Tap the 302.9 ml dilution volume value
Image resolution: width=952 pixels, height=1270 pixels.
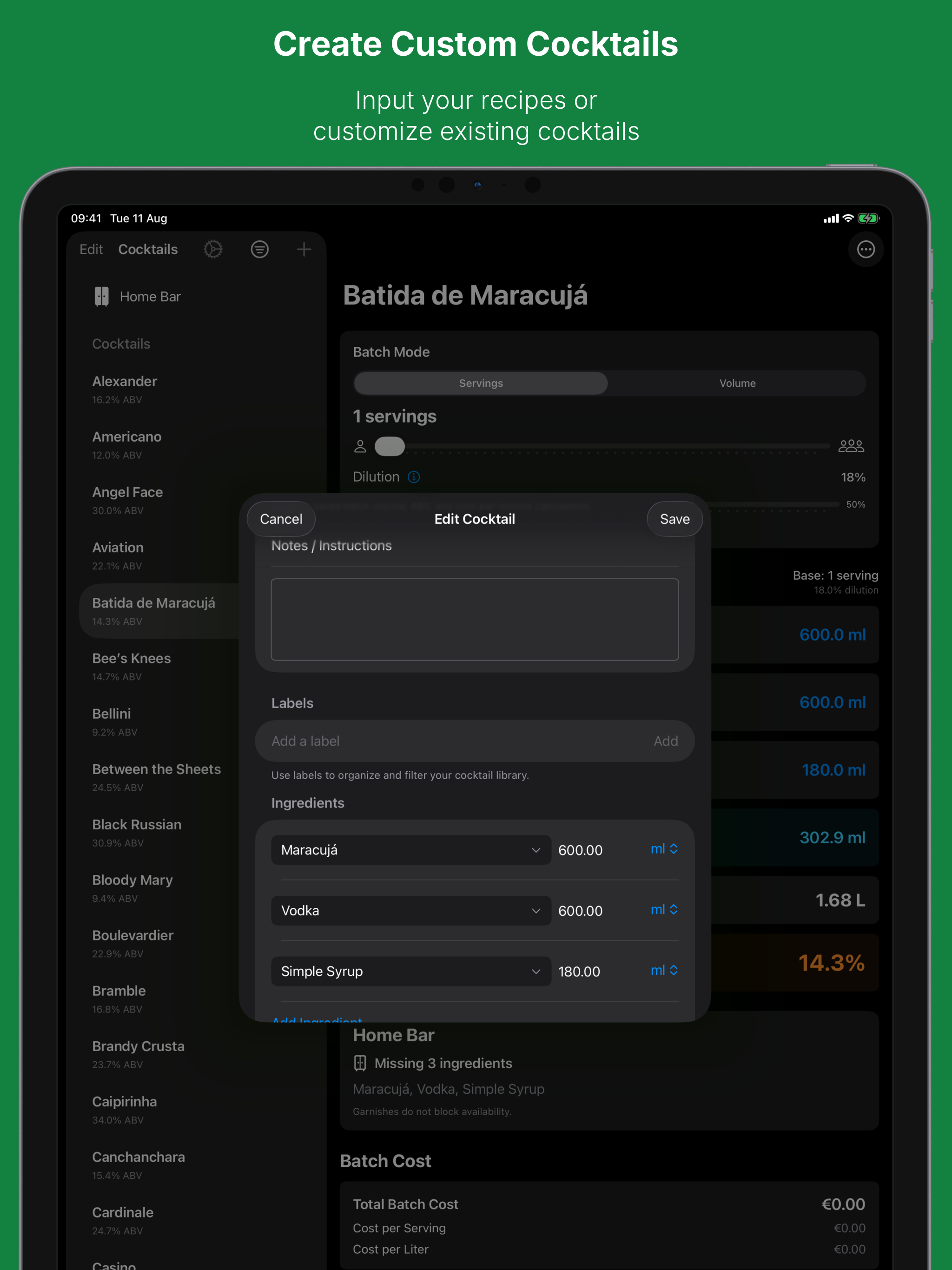pyautogui.click(x=833, y=838)
